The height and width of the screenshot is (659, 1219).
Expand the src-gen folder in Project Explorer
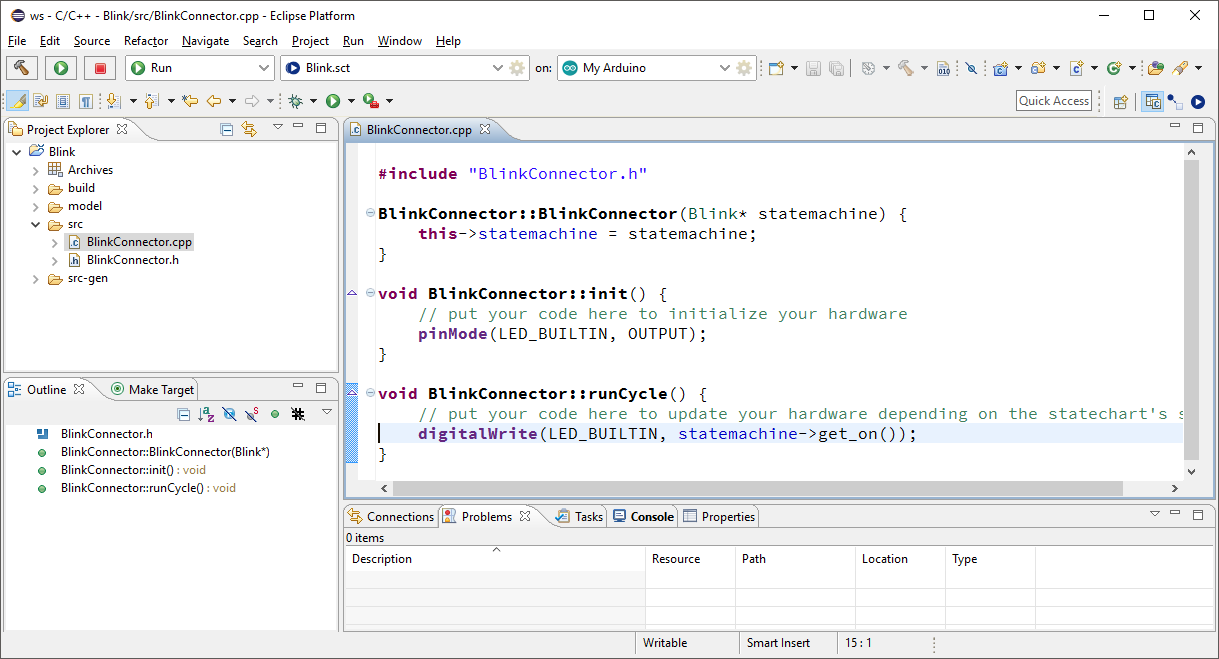[35, 279]
